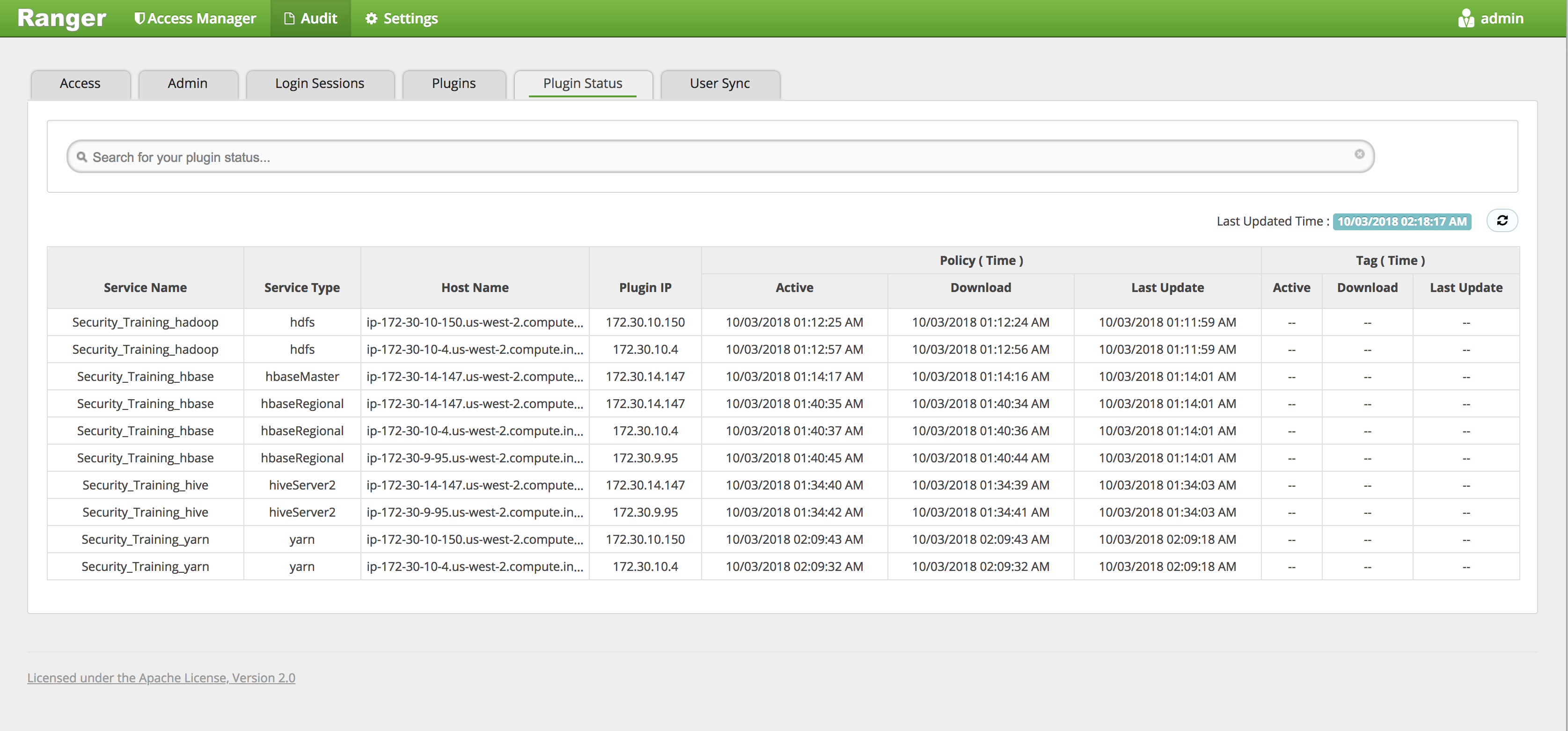Viewport: 1568px width, 731px height.
Task: Click the Ranger logo
Action: (x=61, y=18)
